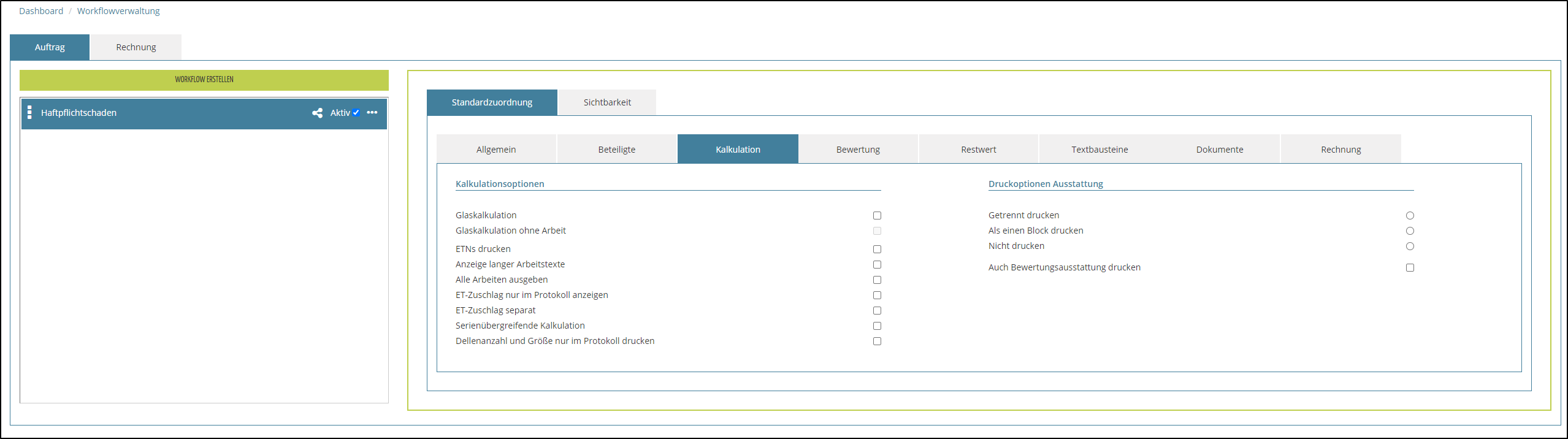This screenshot has width=1568, height=439.
Task: Click the share icon on Haftpflichtschaden
Action: click(x=317, y=113)
